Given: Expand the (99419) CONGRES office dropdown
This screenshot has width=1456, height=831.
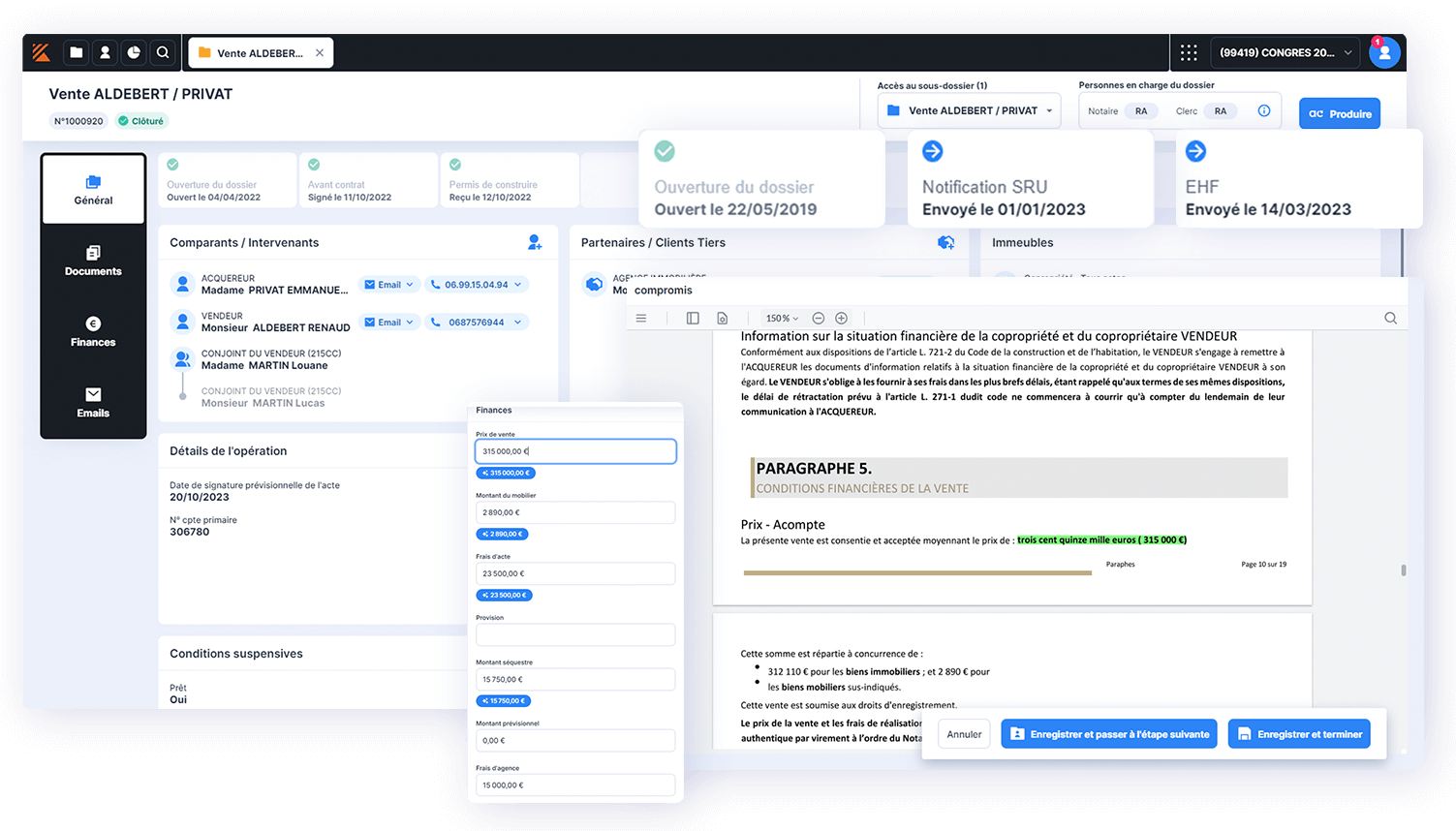Looking at the screenshot, I should pyautogui.click(x=1286, y=52).
